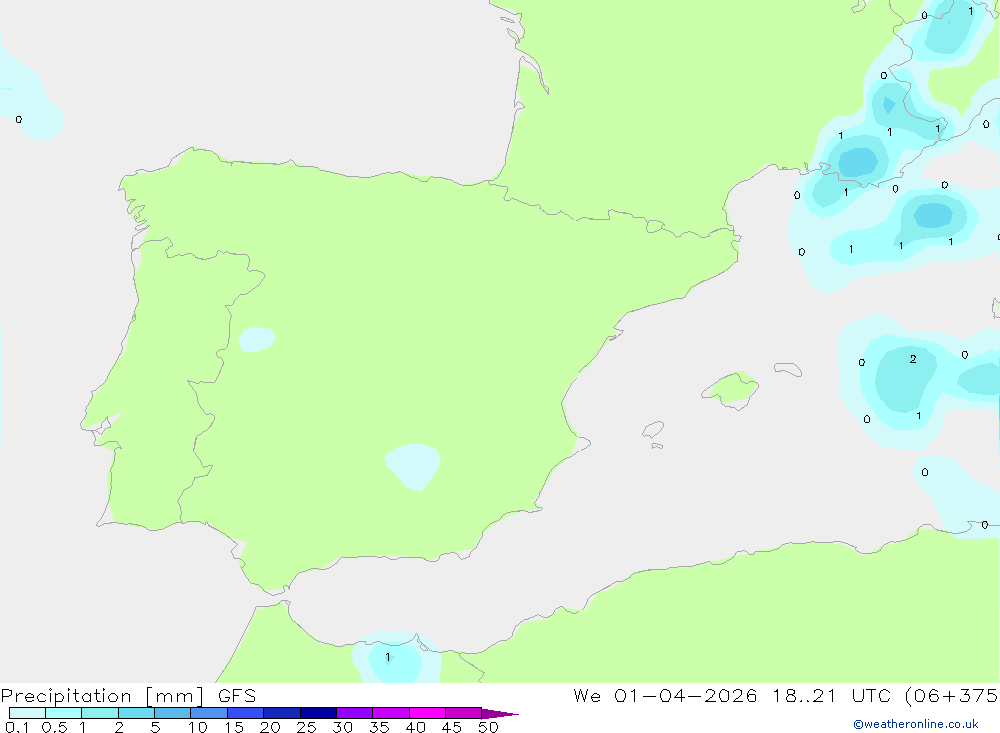The image size is (1000, 733).
Task: Click the legend label "20"
Action: [x=270, y=727]
